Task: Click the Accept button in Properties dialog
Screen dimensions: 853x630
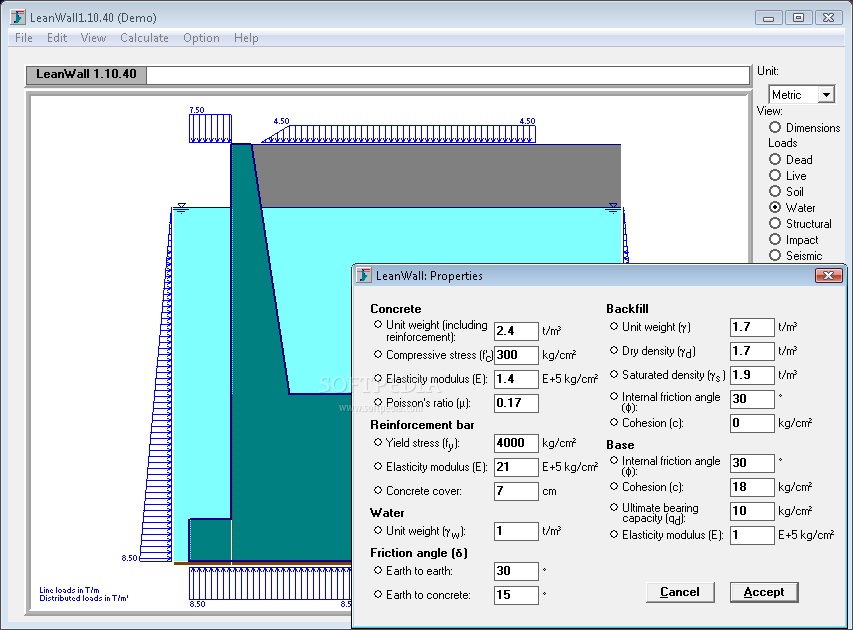Action: (764, 592)
